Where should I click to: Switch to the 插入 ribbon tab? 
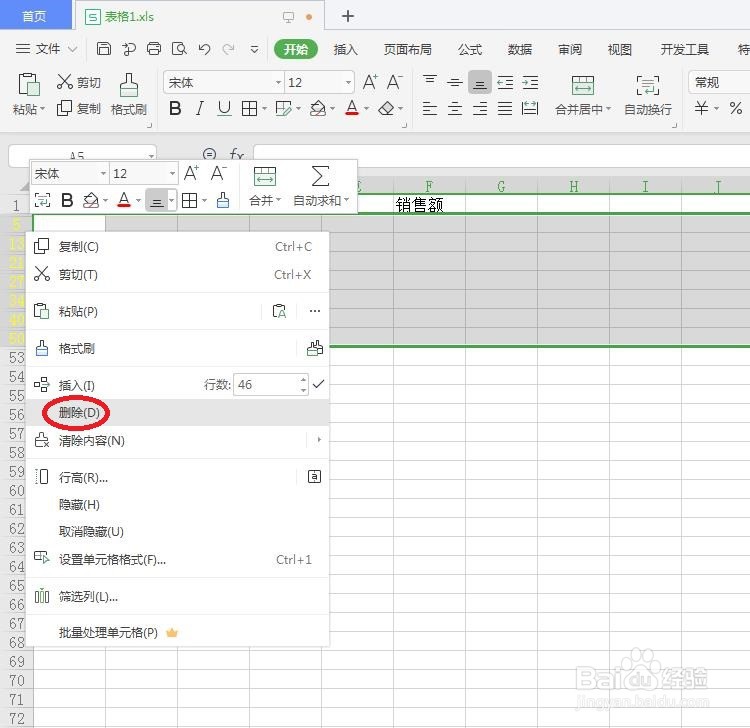pyautogui.click(x=345, y=49)
